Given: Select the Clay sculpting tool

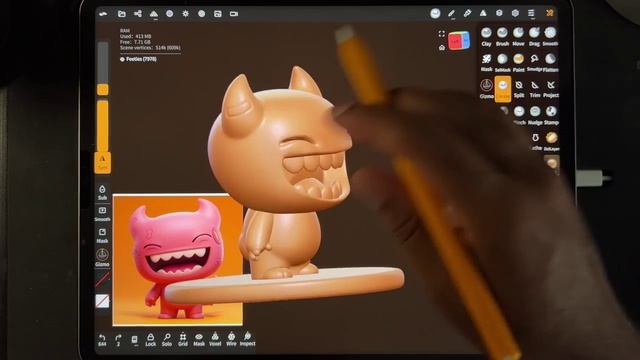Looking at the screenshot, I should point(486,36).
